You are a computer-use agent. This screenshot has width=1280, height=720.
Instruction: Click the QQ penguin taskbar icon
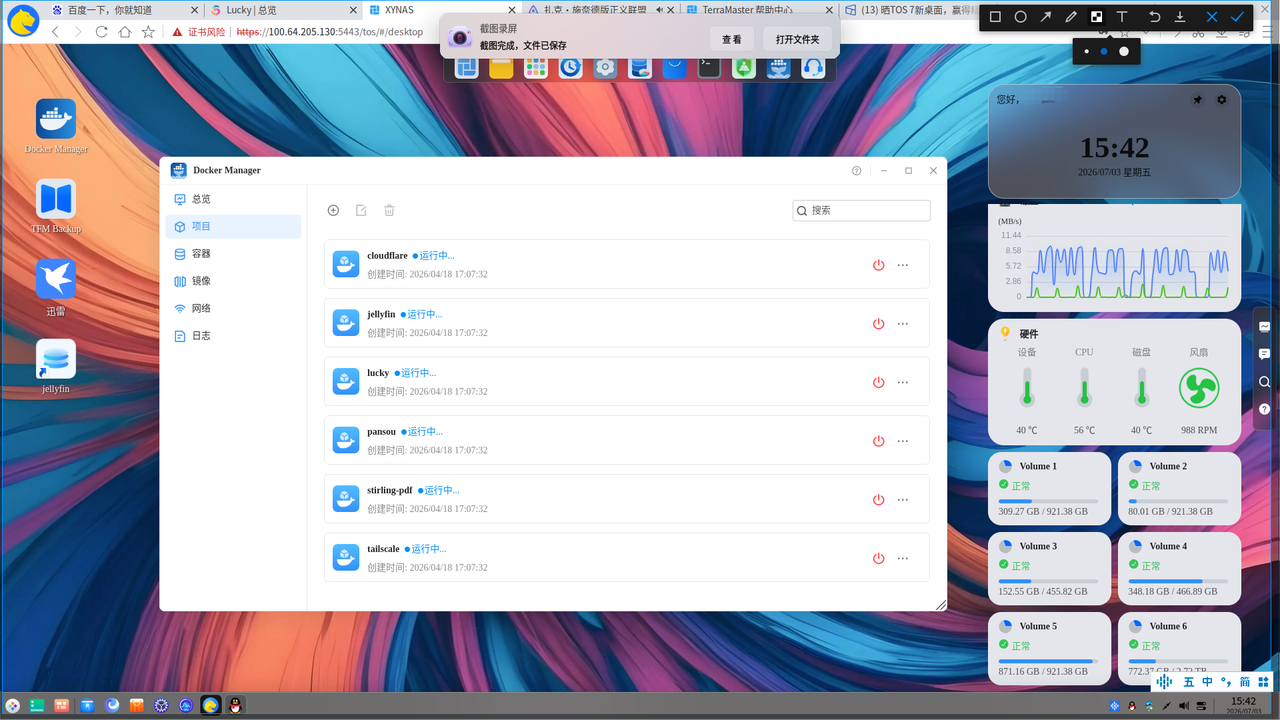[x=235, y=705]
